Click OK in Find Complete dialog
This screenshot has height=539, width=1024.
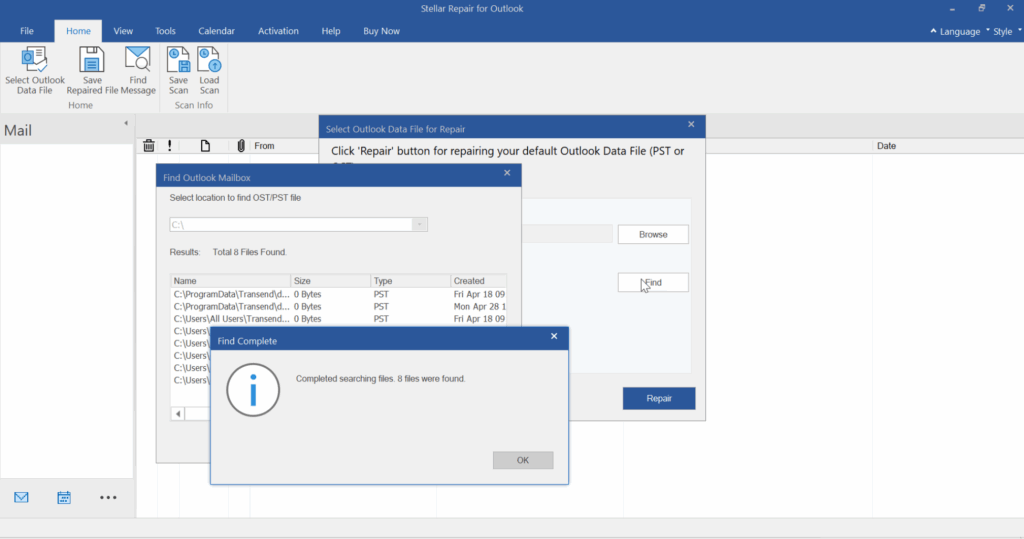pos(523,460)
